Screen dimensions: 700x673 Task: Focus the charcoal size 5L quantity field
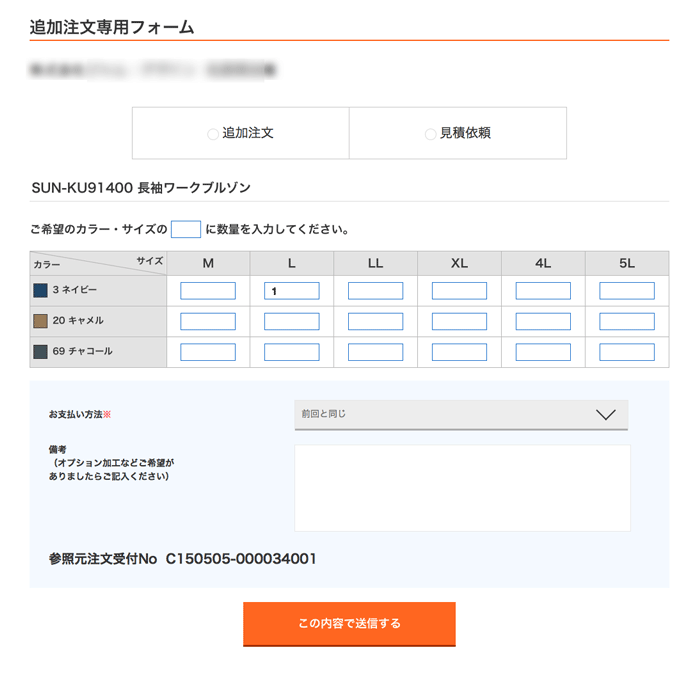click(627, 352)
